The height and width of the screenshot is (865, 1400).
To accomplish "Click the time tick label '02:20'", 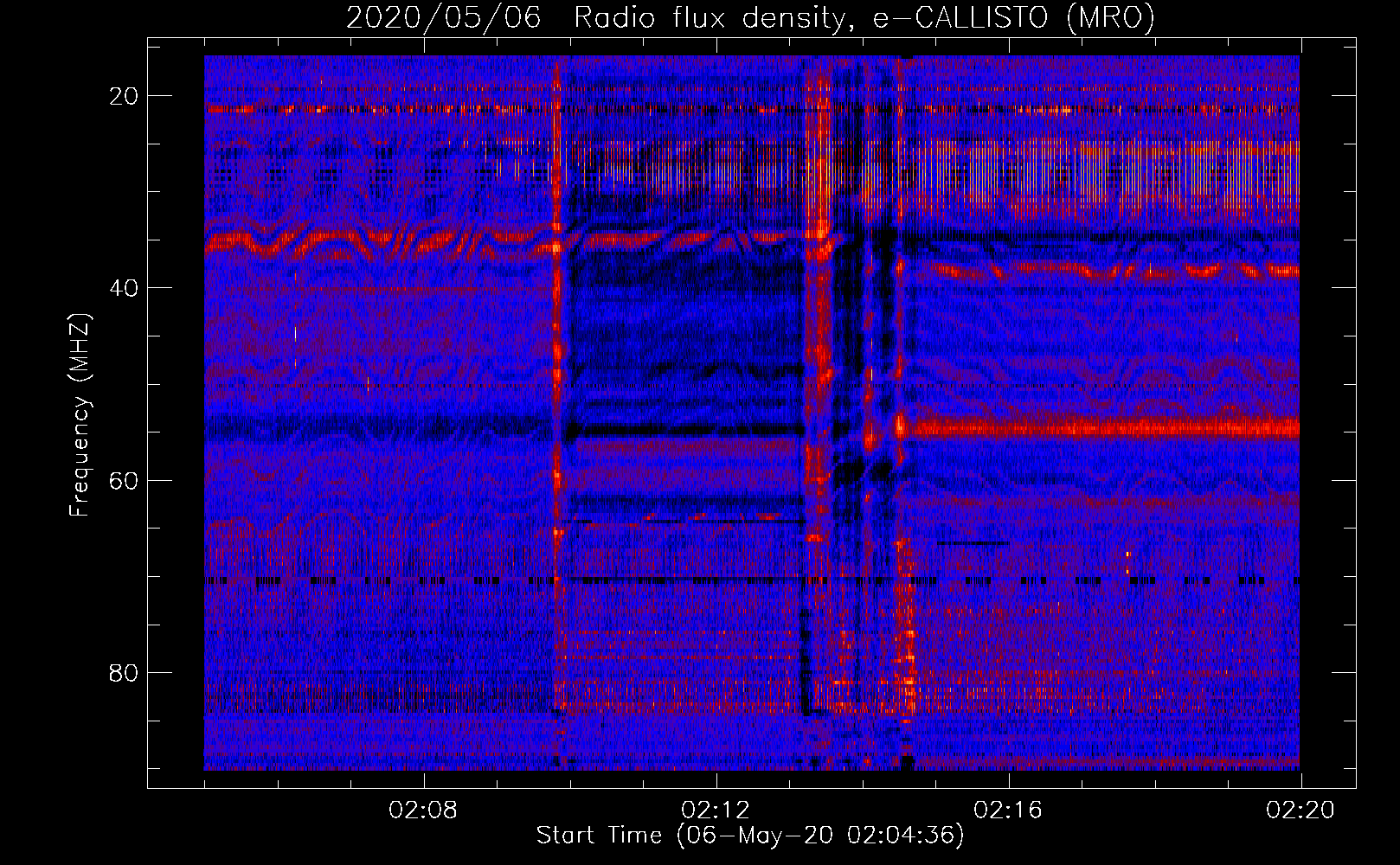I will 1300,811.
